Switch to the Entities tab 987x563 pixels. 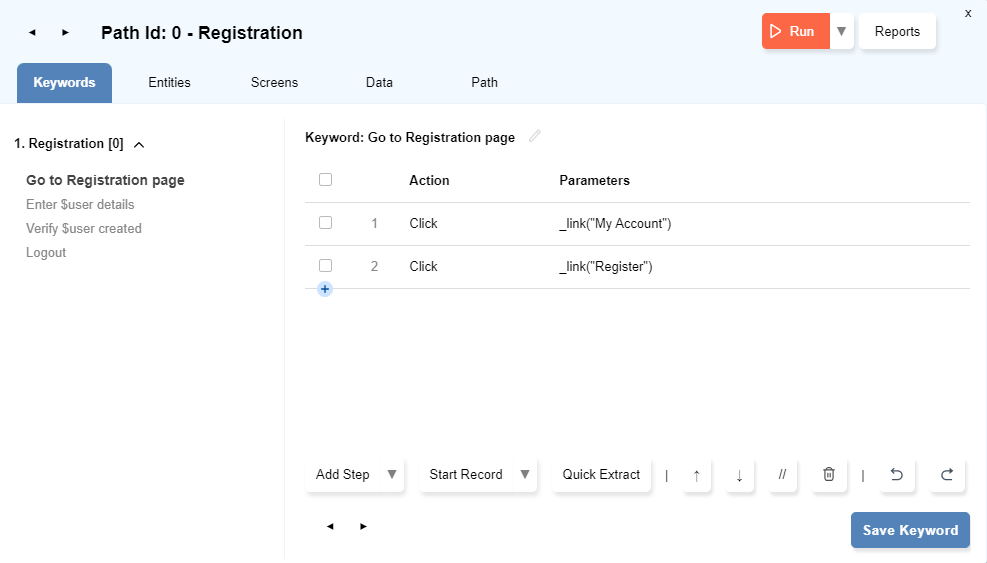169,83
